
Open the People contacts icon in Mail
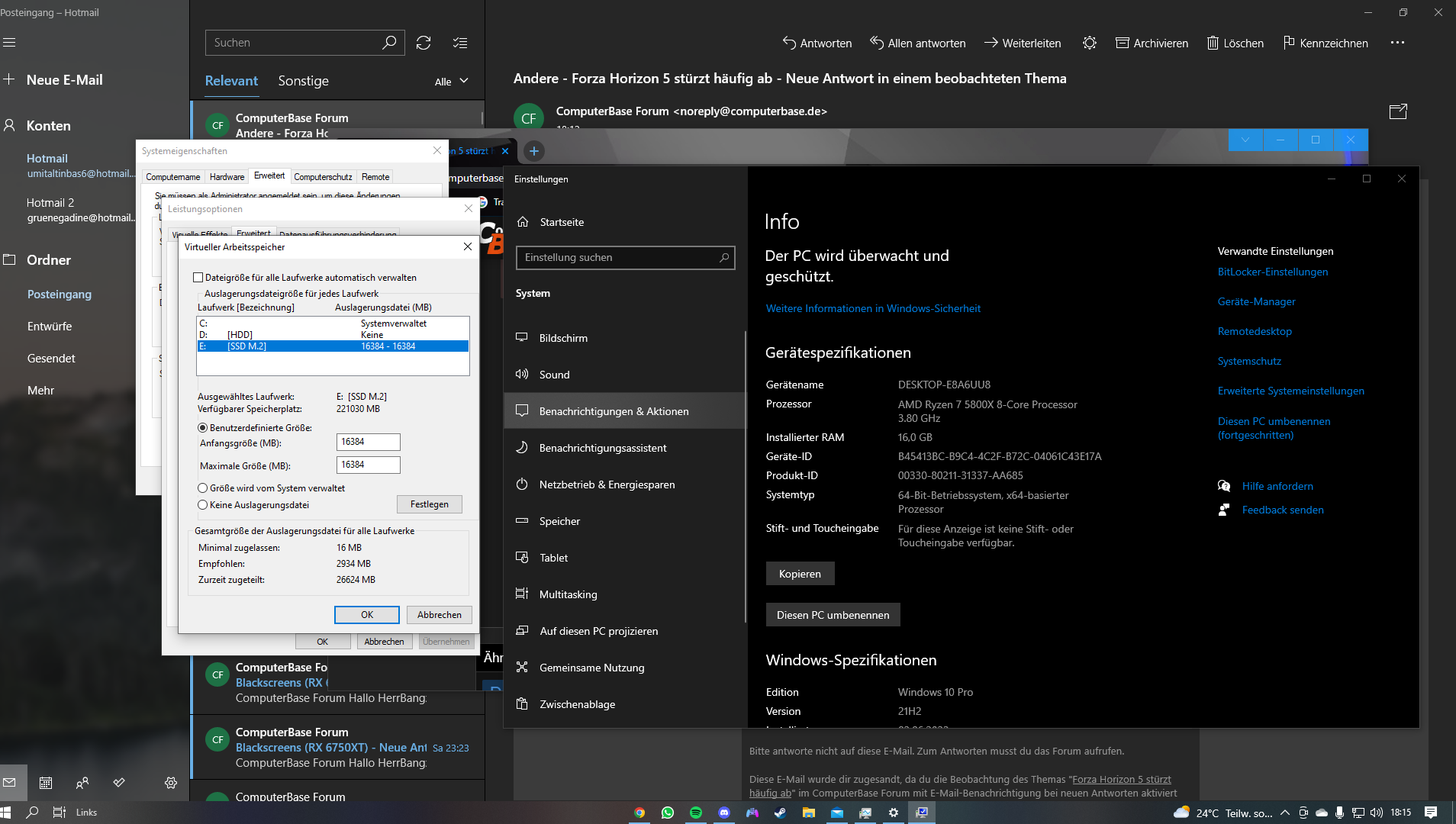pyautogui.click(x=82, y=783)
